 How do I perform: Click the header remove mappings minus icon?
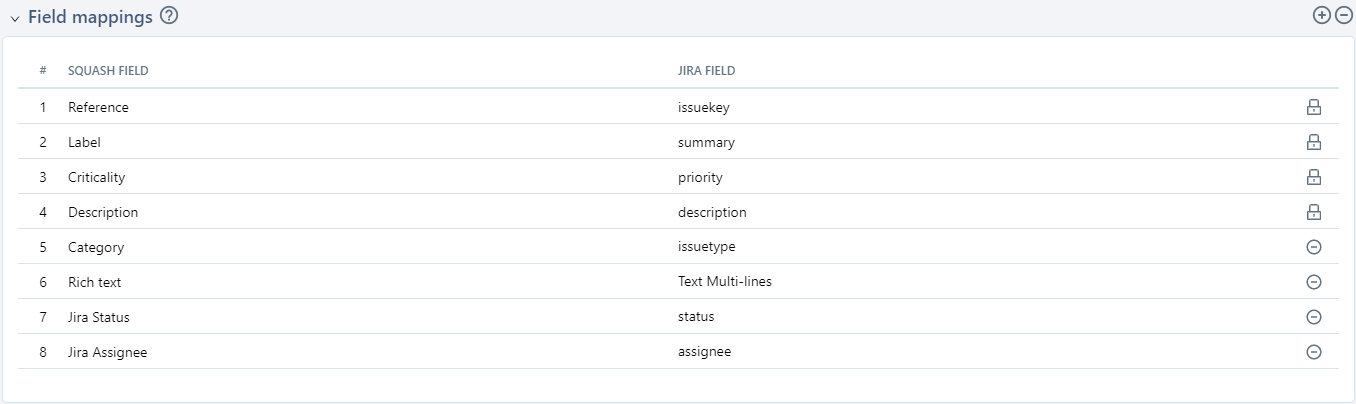[1344, 15]
